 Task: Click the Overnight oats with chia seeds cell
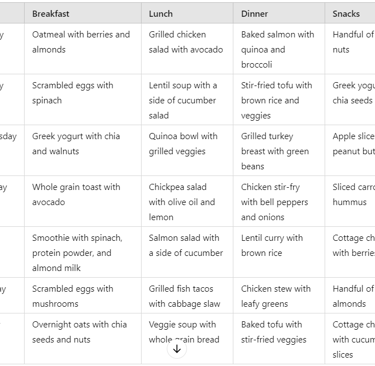pos(83,339)
